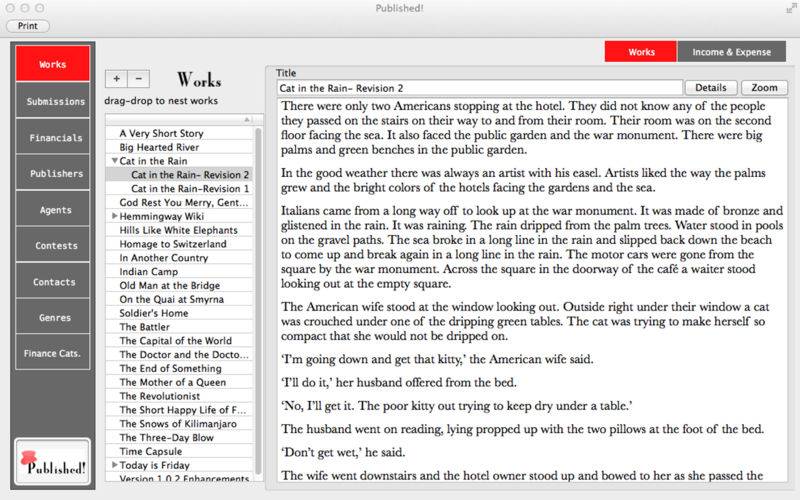Select 'Homage to Switzerland' work
800x500 pixels.
[x=179, y=244]
